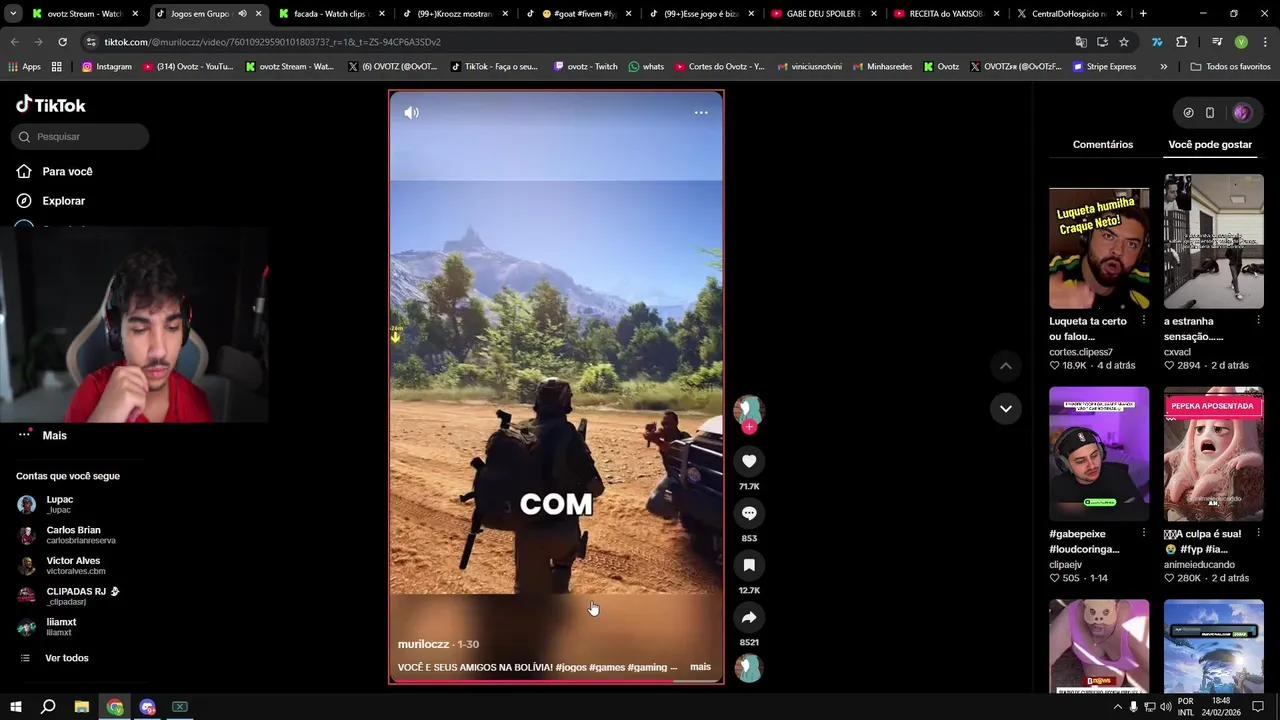Switch to Você pode gostar tab
The image size is (1280, 720).
click(x=1210, y=145)
